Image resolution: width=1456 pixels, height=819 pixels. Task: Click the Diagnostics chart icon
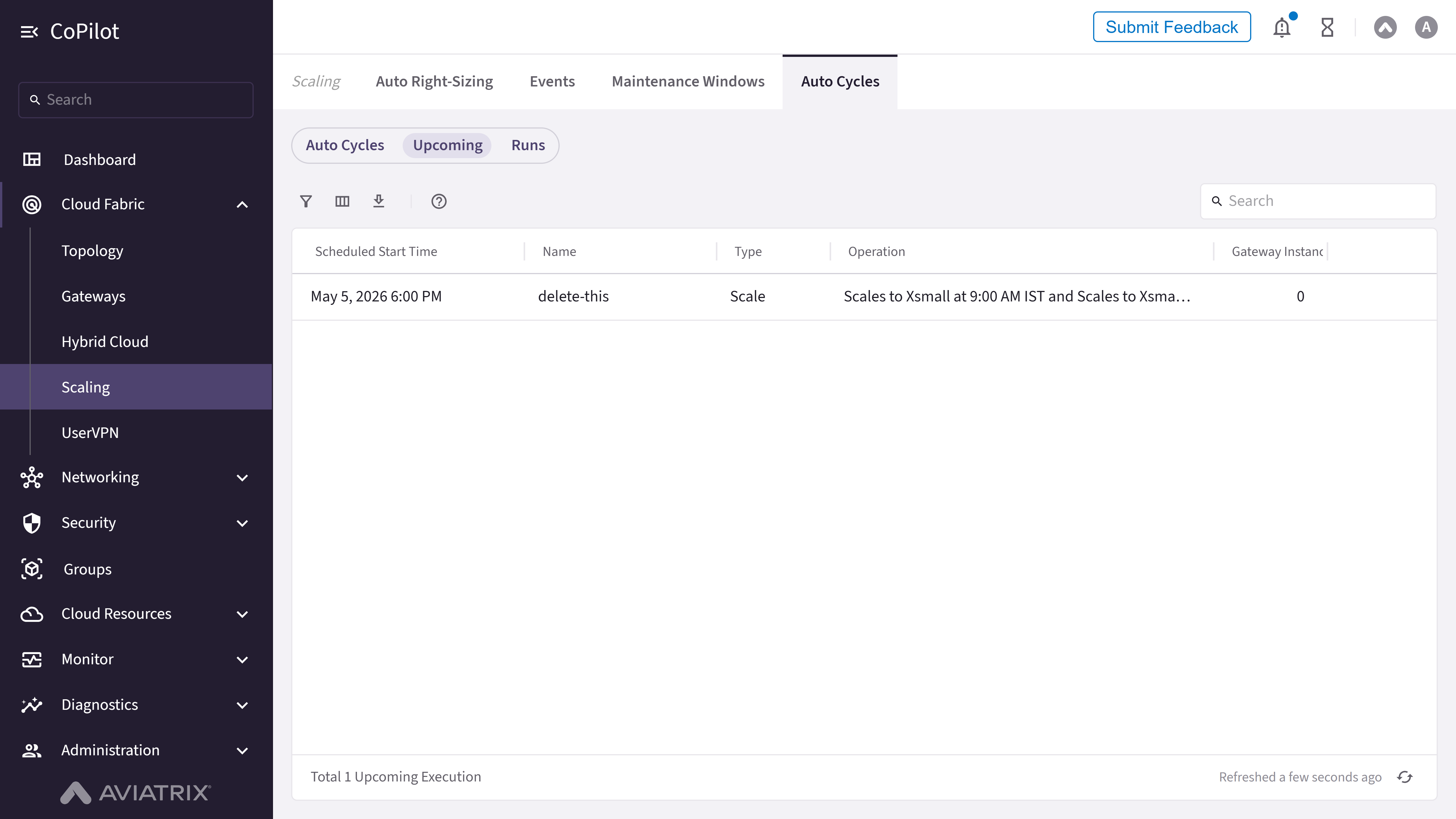pyautogui.click(x=32, y=705)
